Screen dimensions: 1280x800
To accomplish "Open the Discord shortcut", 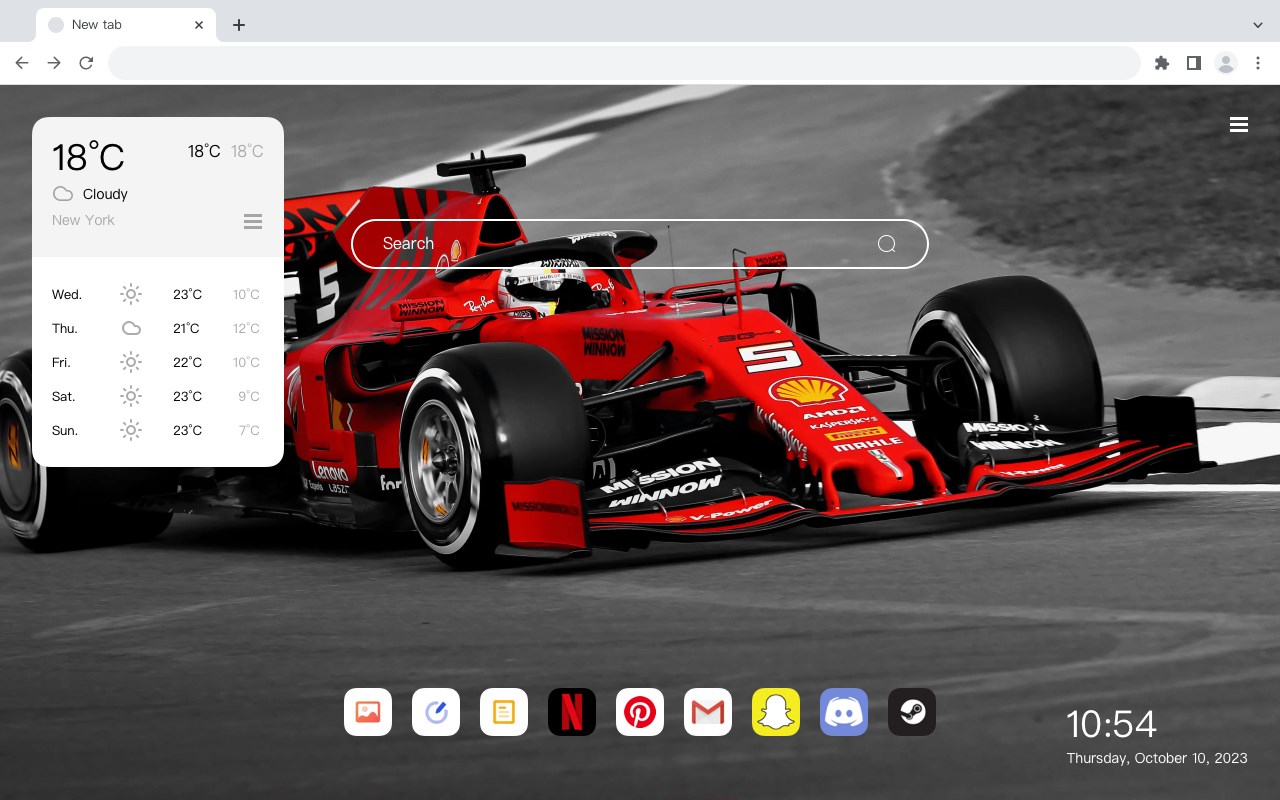I will pyautogui.click(x=844, y=712).
